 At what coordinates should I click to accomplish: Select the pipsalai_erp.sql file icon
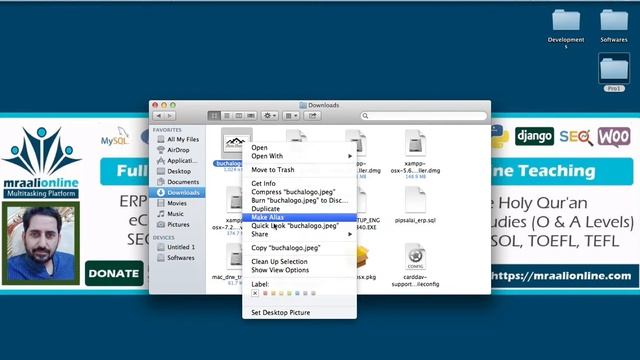point(415,200)
